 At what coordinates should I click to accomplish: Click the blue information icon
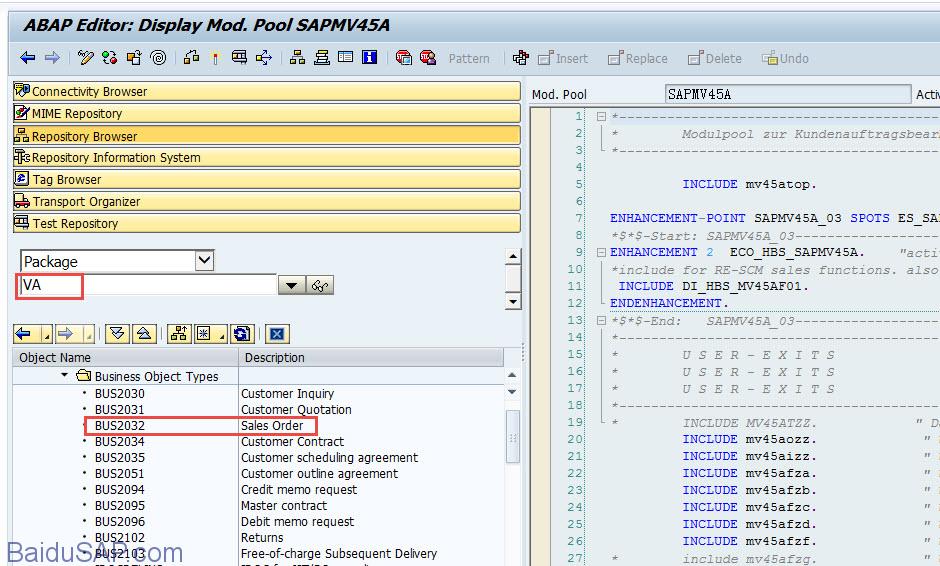[369, 58]
